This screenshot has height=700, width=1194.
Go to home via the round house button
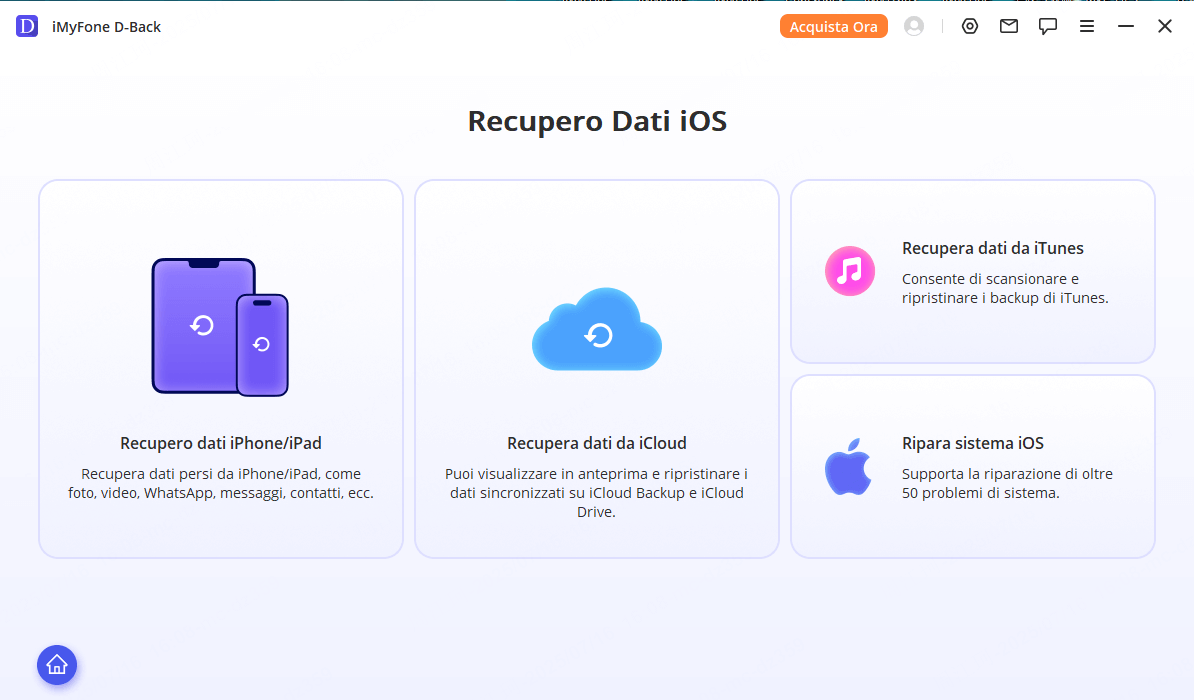[x=57, y=665]
